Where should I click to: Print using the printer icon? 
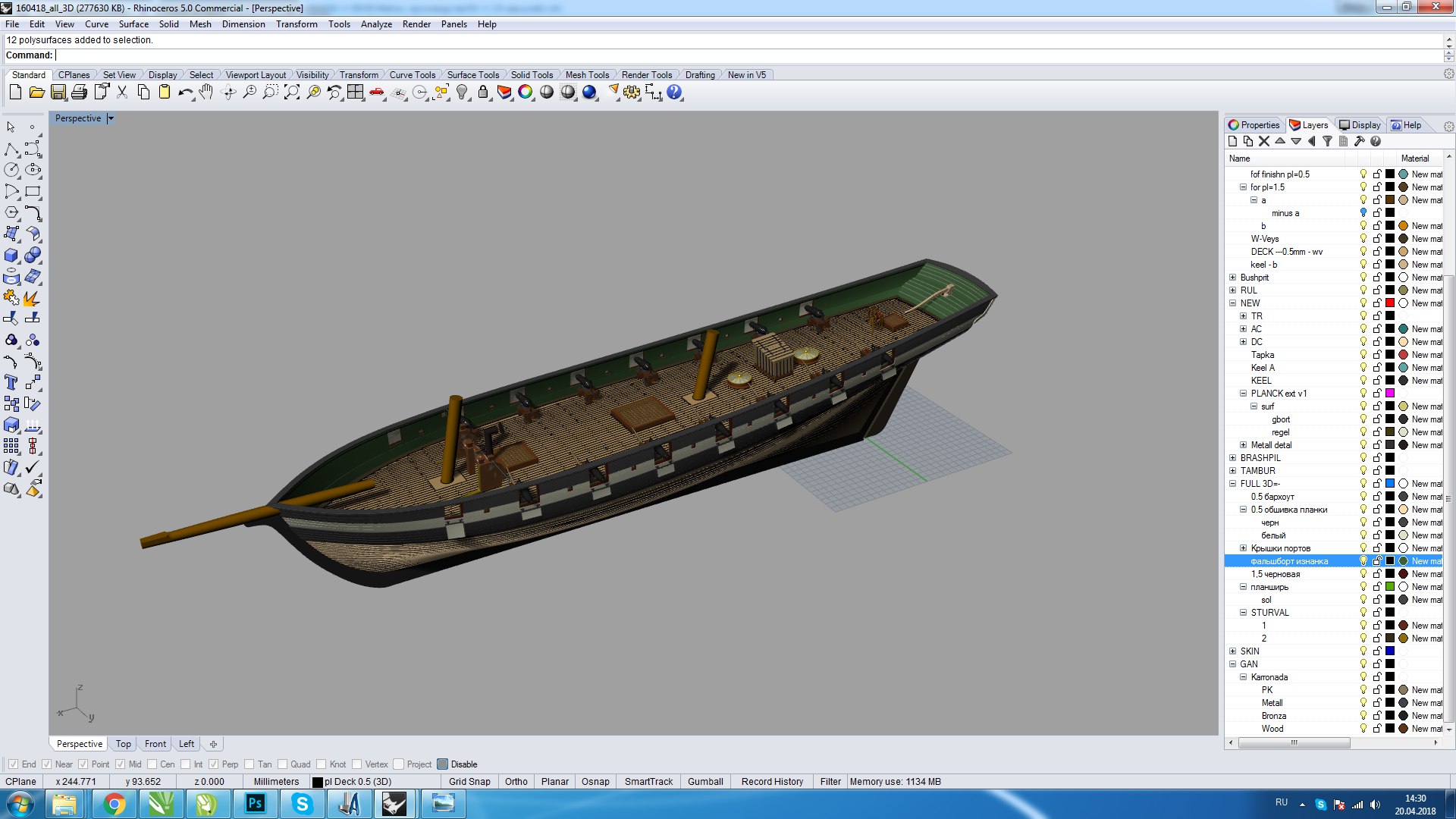pyautogui.click(x=79, y=93)
